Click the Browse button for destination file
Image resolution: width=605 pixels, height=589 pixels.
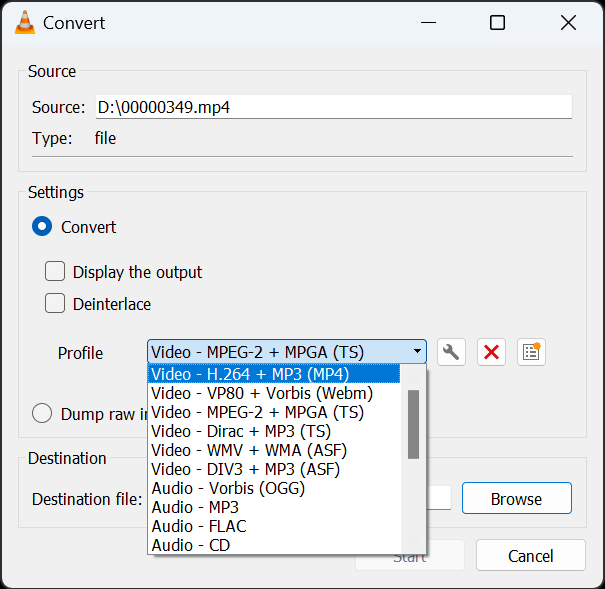coord(517,498)
